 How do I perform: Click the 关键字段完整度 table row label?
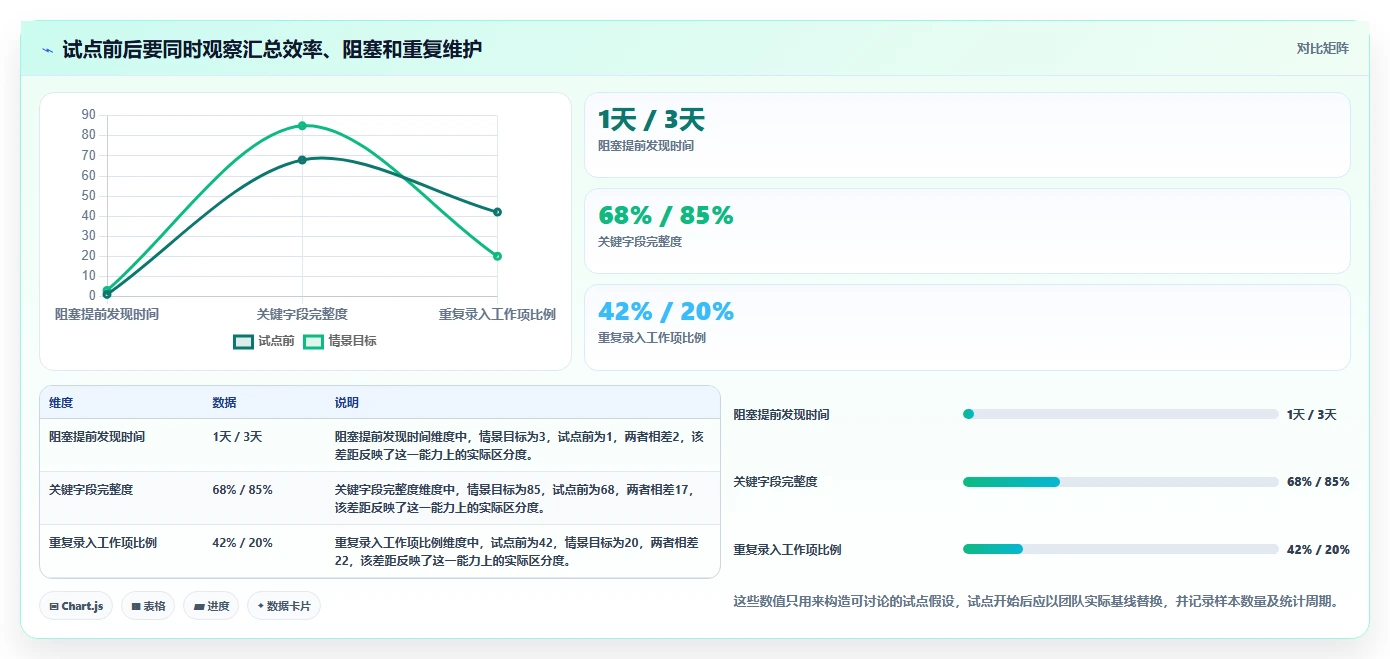(x=91, y=490)
